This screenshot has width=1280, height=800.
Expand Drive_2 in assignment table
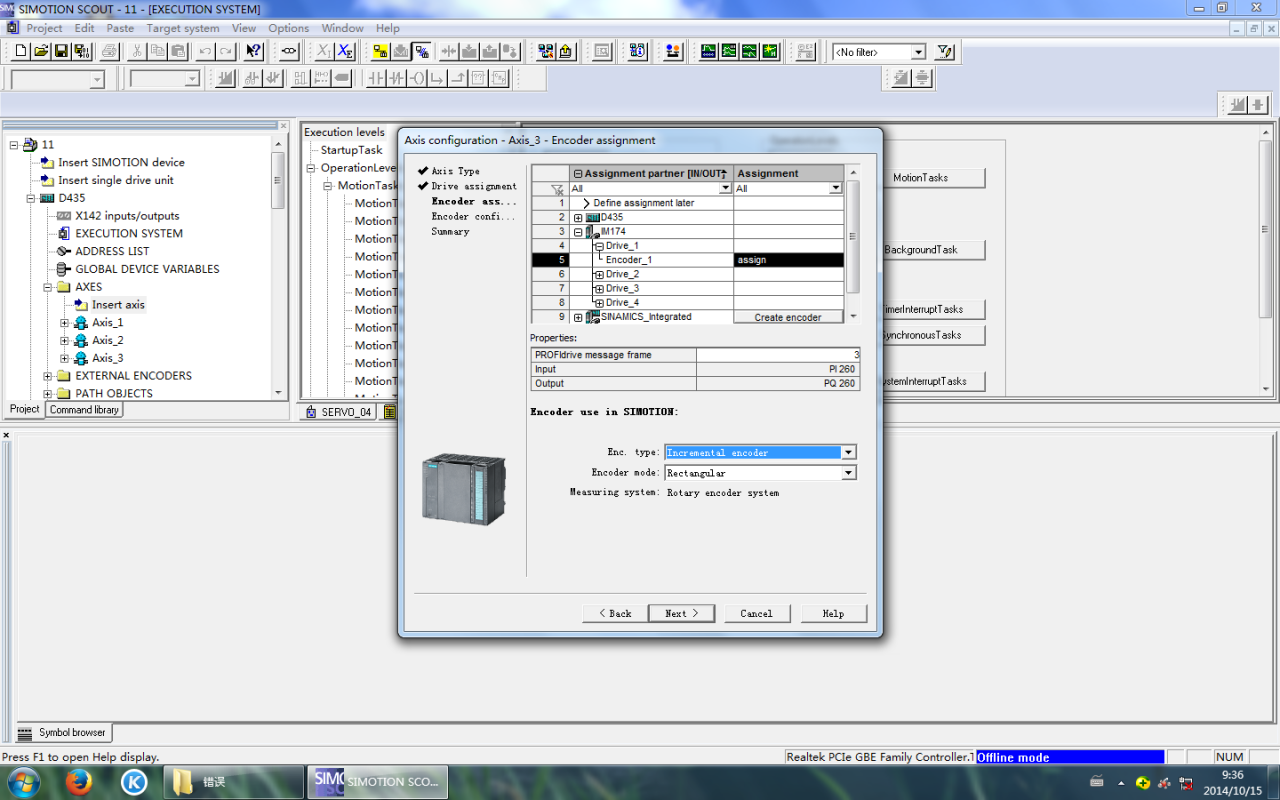(599, 274)
